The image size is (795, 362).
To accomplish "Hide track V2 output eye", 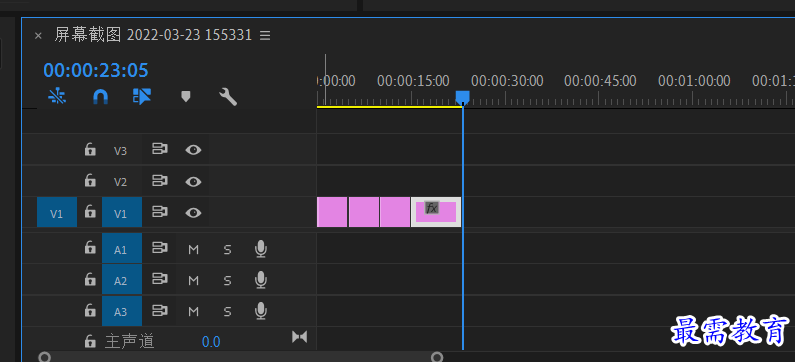I will [x=193, y=182].
